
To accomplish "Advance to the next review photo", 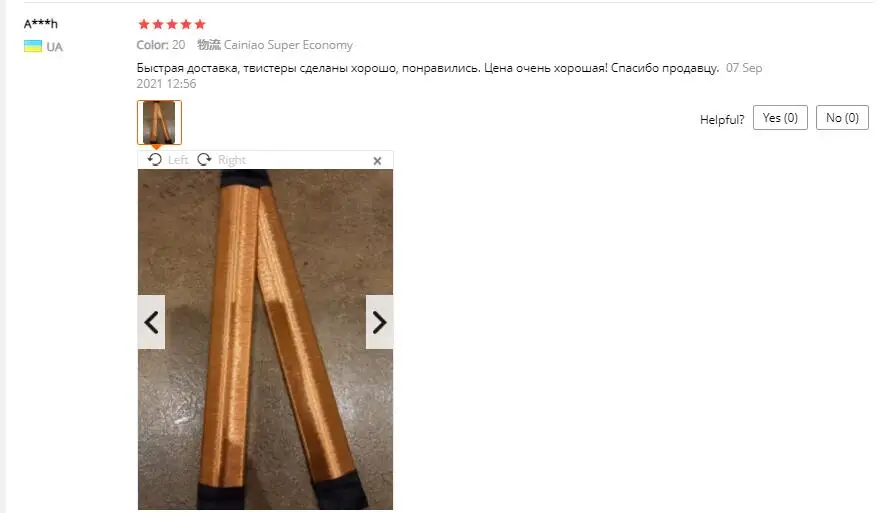I will (379, 322).
